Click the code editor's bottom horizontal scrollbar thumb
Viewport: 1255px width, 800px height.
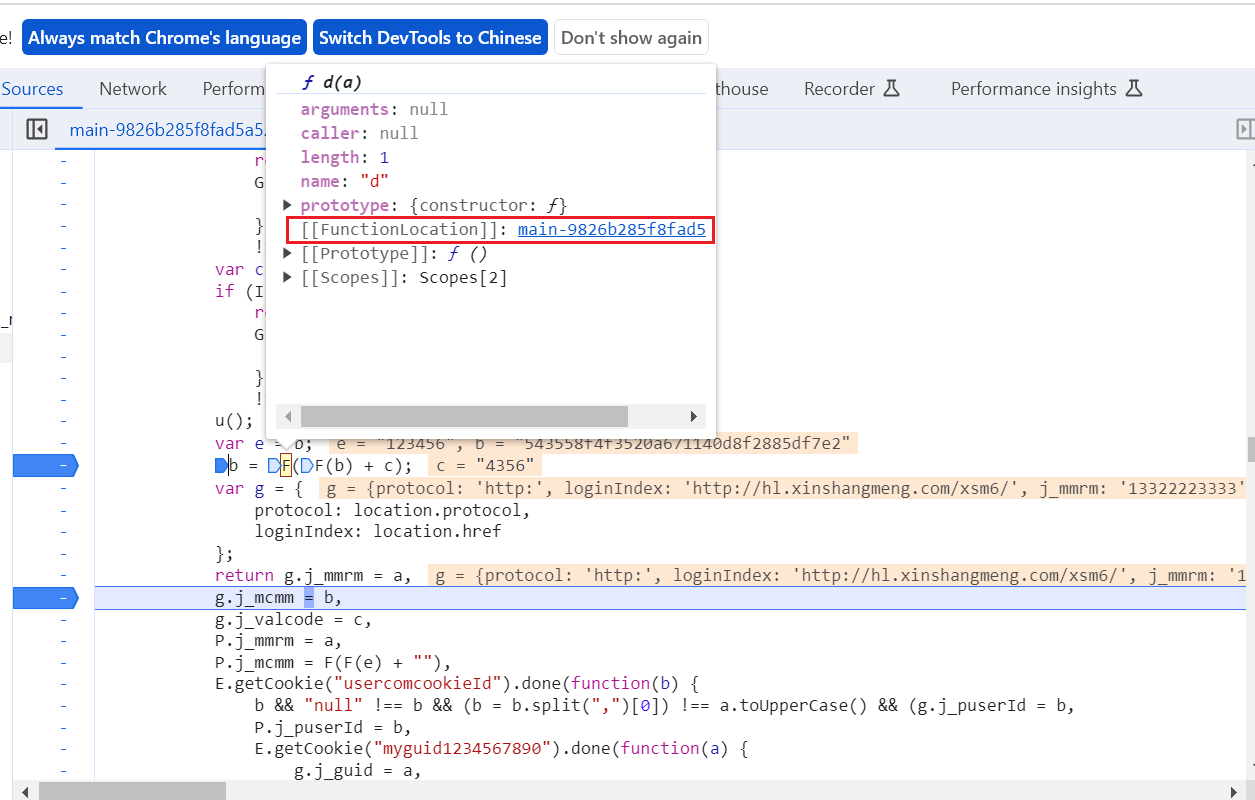[132, 791]
